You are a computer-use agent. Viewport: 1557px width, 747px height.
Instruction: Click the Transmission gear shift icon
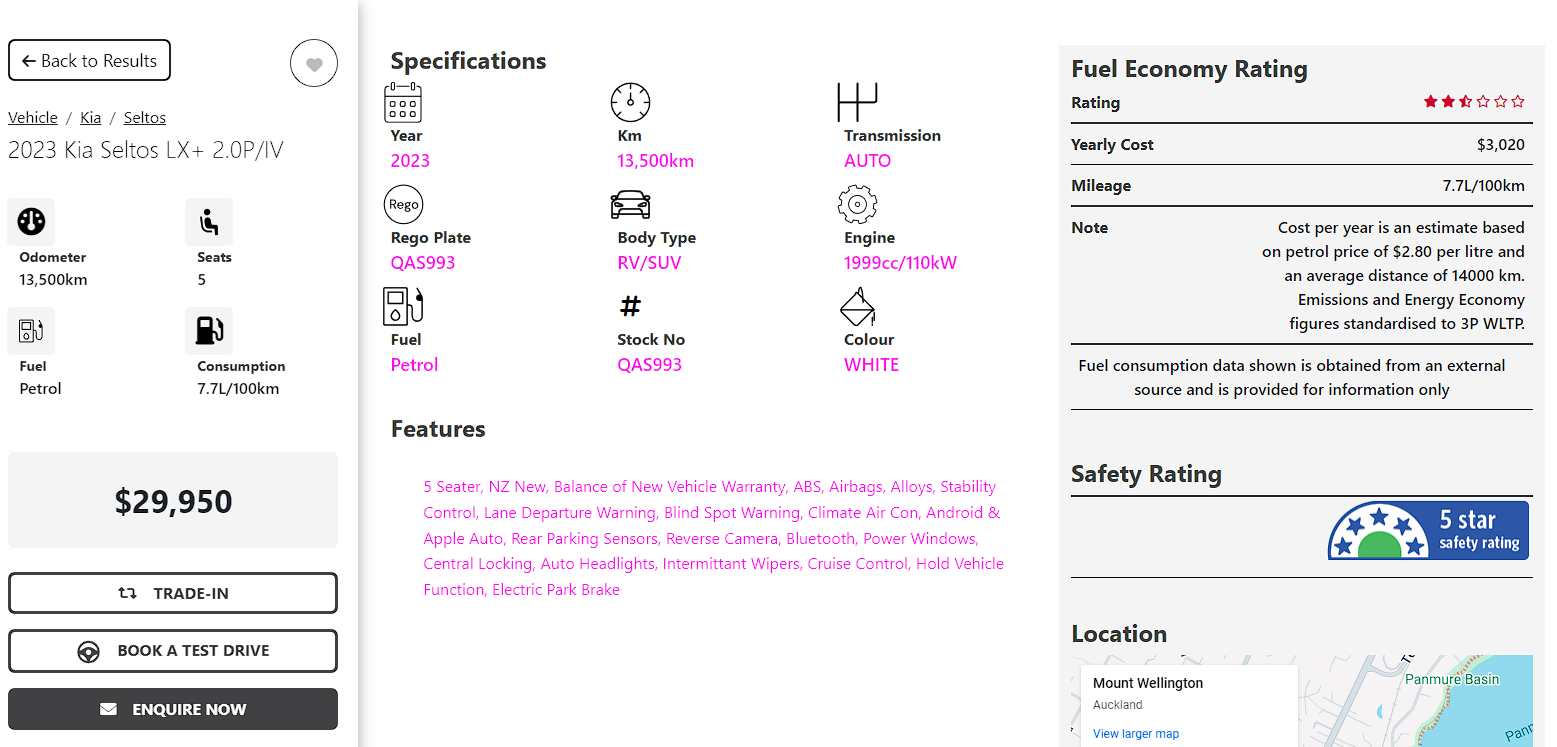[857, 102]
